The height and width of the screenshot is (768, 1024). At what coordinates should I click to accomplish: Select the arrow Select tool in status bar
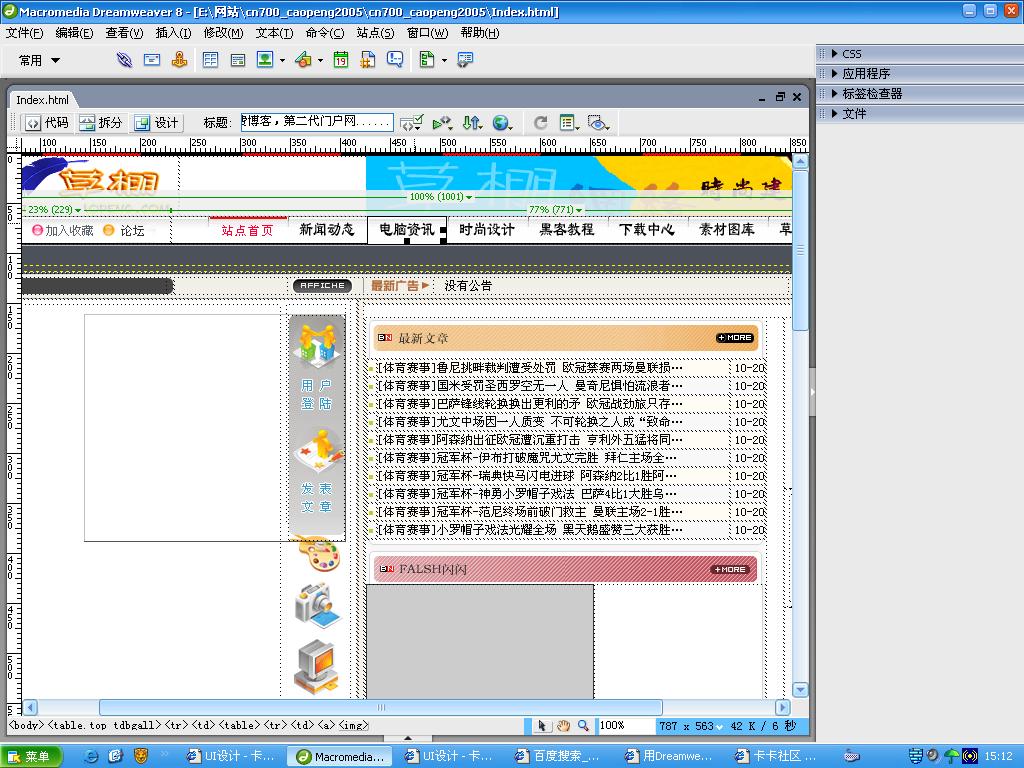(542, 726)
